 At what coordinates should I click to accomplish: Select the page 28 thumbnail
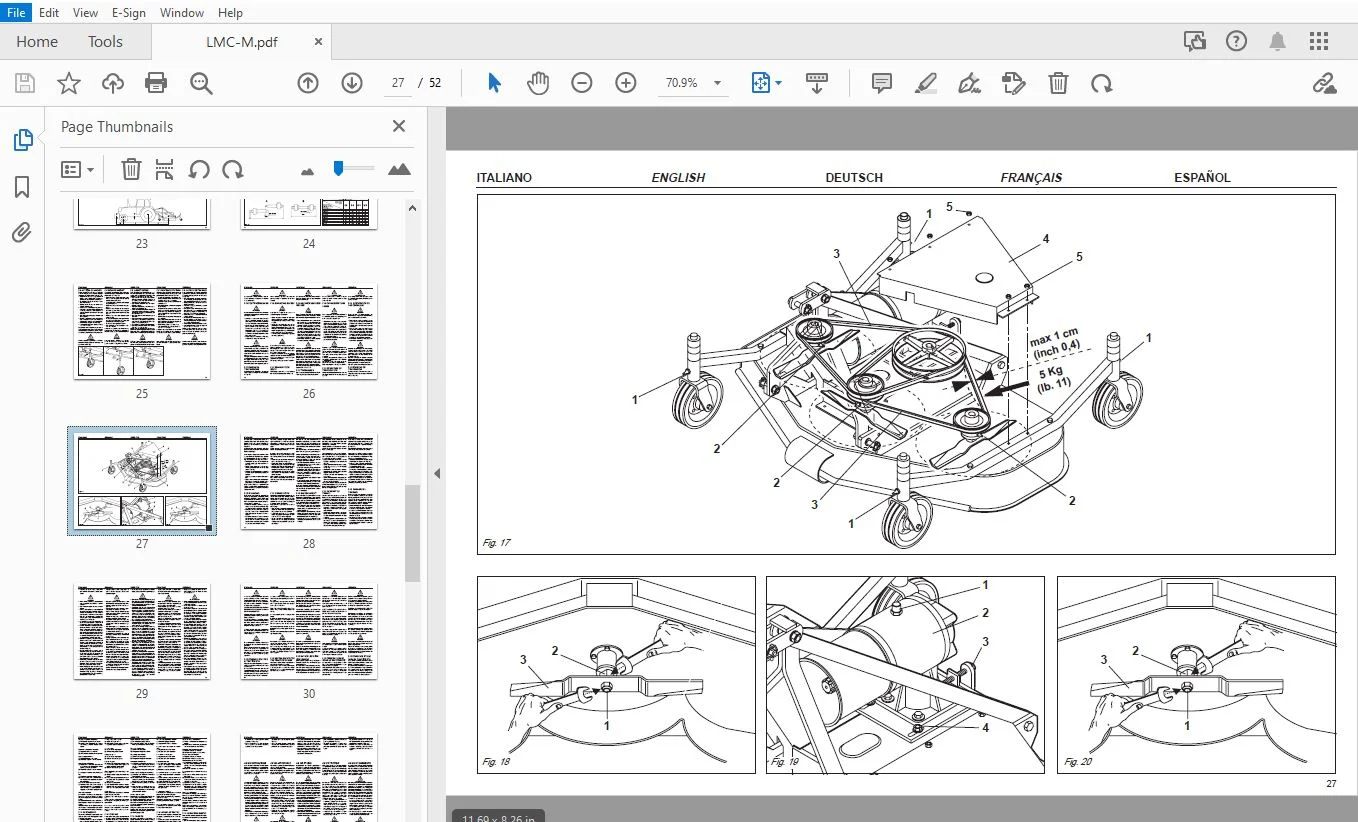[x=309, y=481]
